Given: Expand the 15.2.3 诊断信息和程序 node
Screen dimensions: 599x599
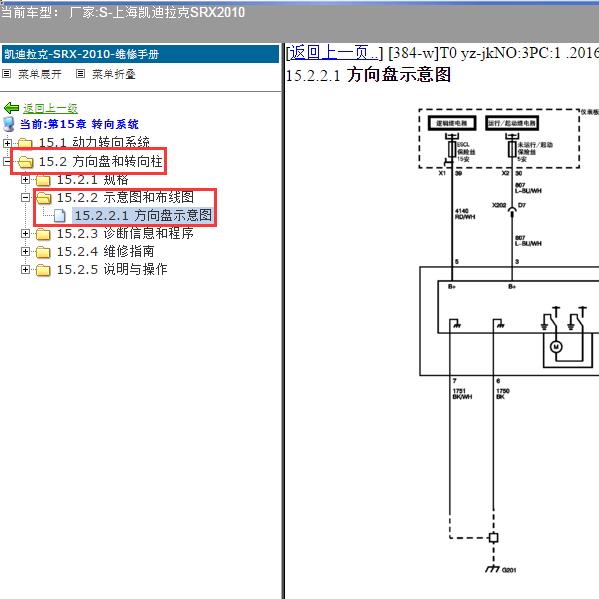Looking at the screenshot, I should (x=25, y=233).
